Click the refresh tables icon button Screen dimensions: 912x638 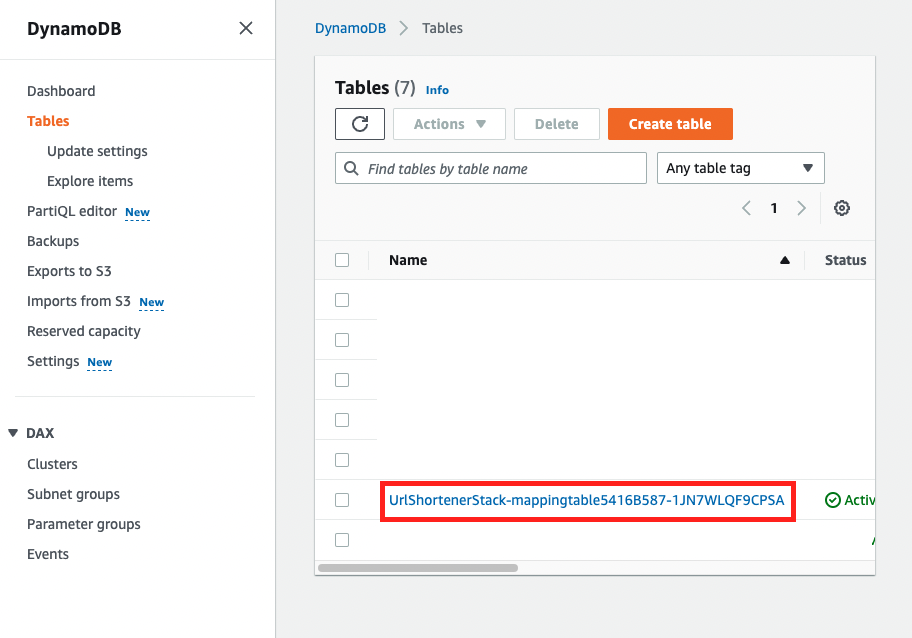(360, 124)
